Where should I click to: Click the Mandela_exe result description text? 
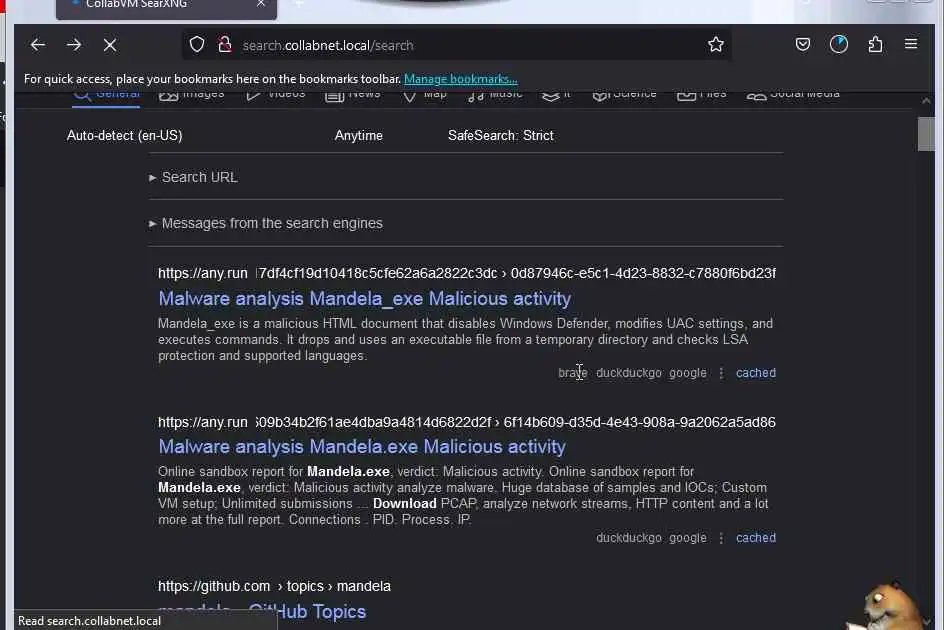(465, 340)
